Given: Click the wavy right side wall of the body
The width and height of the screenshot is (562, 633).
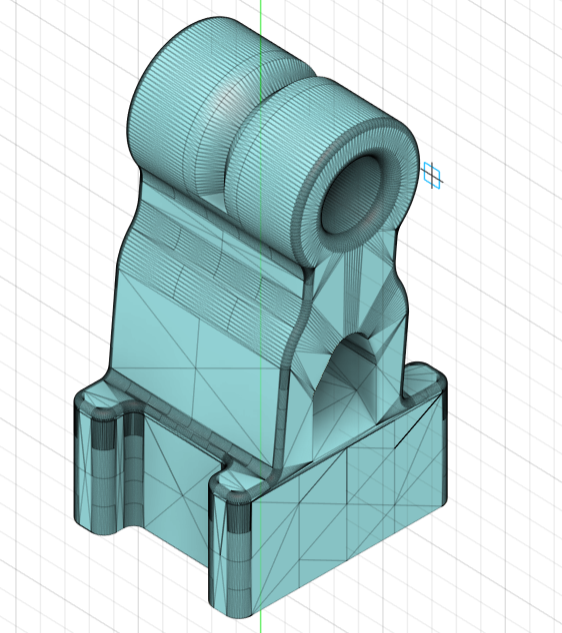Looking at the screenshot, I should tap(400, 307).
